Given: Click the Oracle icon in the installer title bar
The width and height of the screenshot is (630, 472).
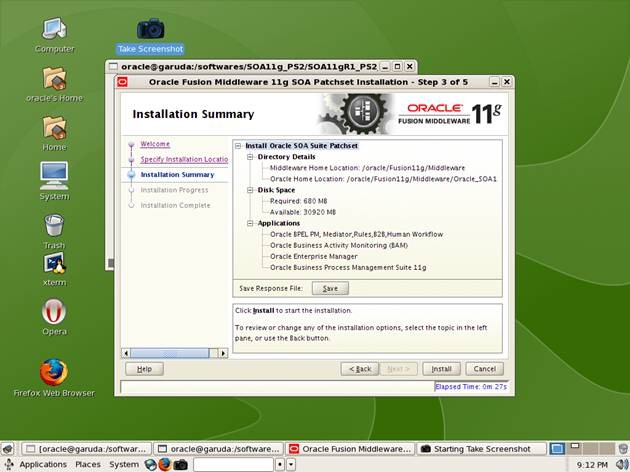Looking at the screenshot, I should coord(122,82).
